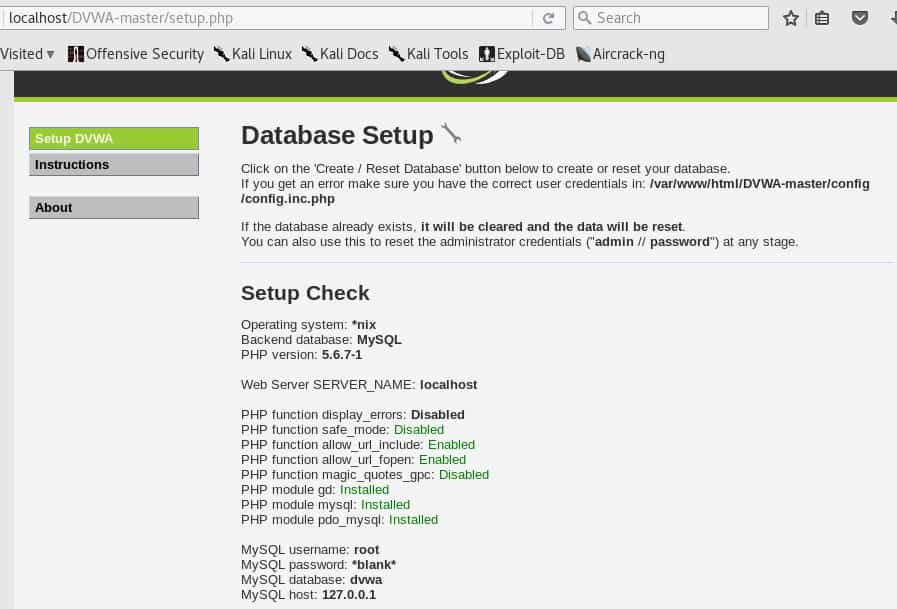Click the Kali Tools bookmark dragon icon
The image size is (897, 609).
pos(396,54)
